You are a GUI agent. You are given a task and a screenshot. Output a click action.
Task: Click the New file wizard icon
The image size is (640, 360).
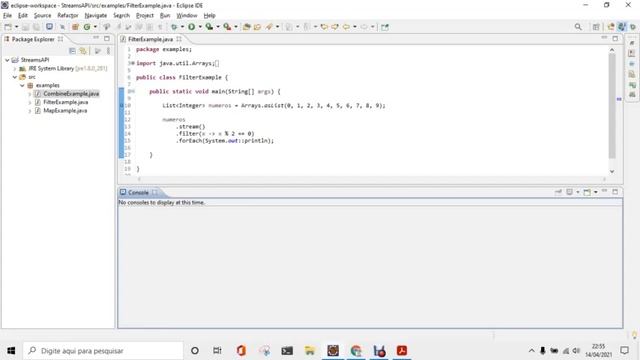point(8,27)
